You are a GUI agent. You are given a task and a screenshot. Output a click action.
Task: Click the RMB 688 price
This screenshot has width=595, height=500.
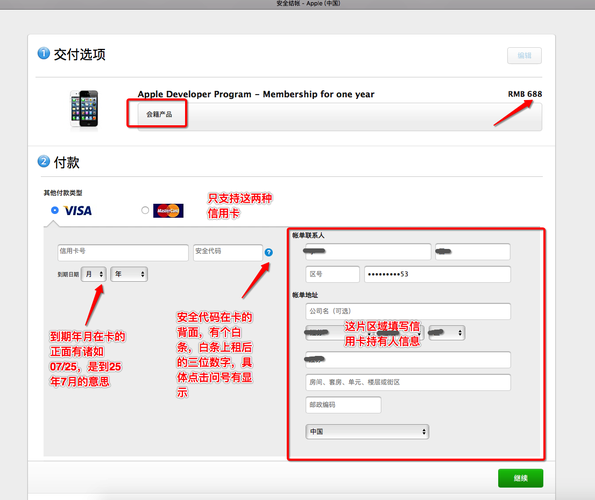525,94
